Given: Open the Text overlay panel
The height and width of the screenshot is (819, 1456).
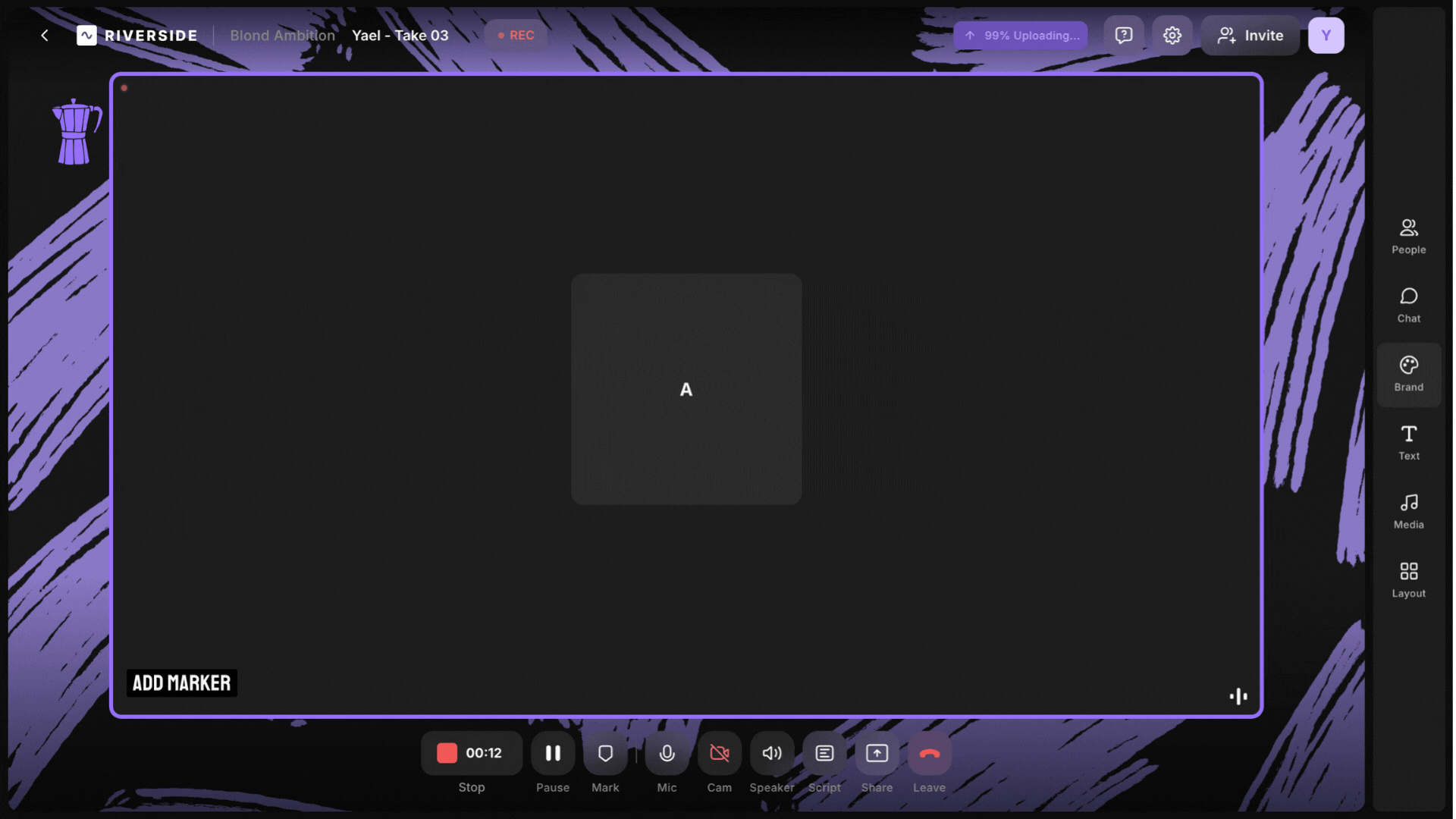Looking at the screenshot, I should point(1408,443).
